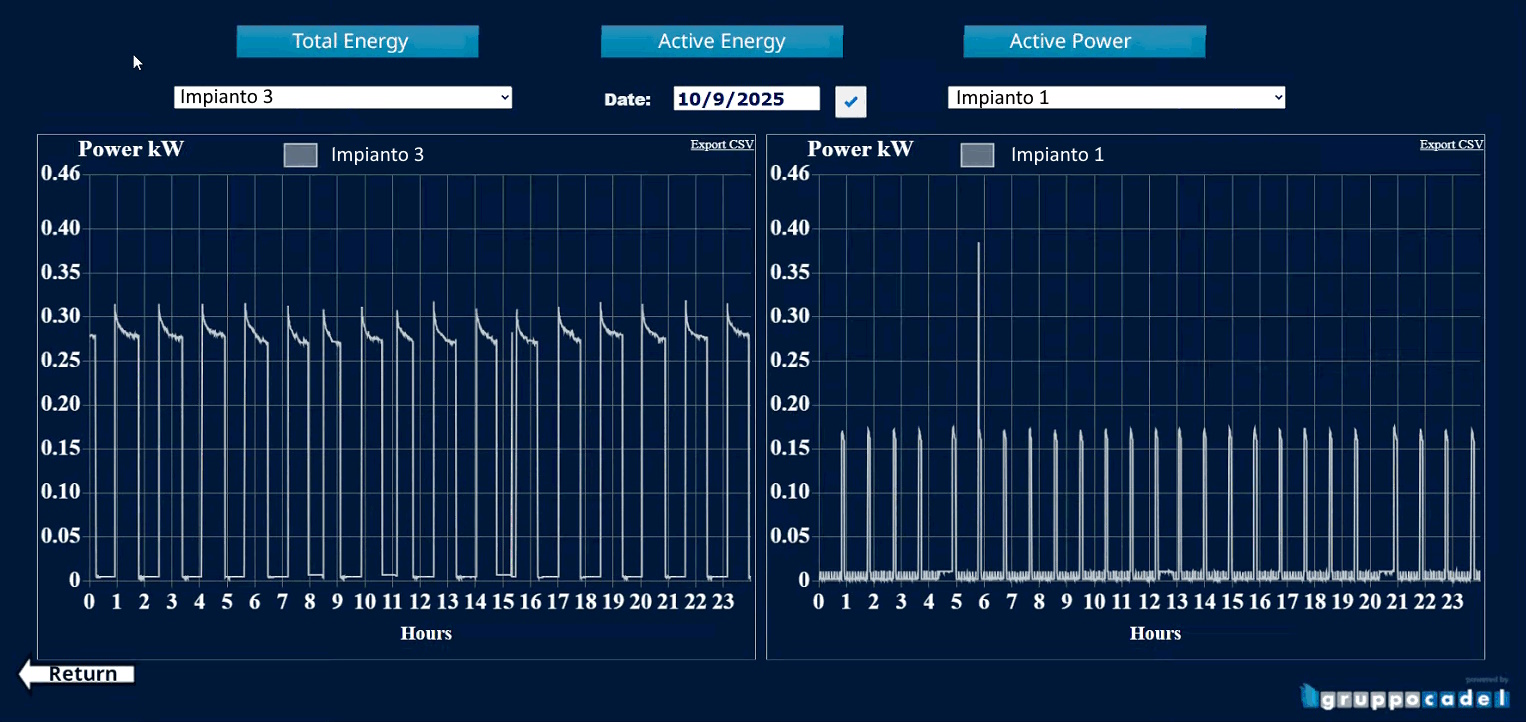The image size is (1526, 722).
Task: Click the Power kW title on left chart
Action: (131, 149)
